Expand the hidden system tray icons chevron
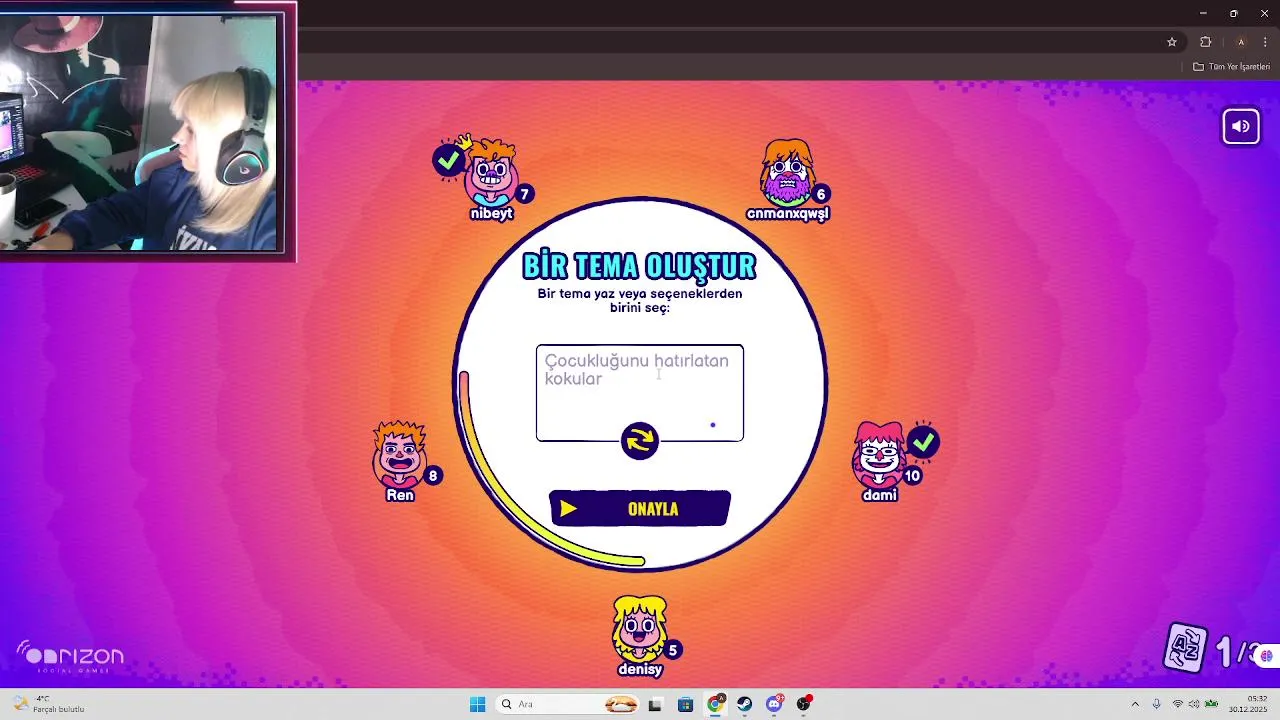Image resolution: width=1280 pixels, height=720 pixels. point(1135,704)
